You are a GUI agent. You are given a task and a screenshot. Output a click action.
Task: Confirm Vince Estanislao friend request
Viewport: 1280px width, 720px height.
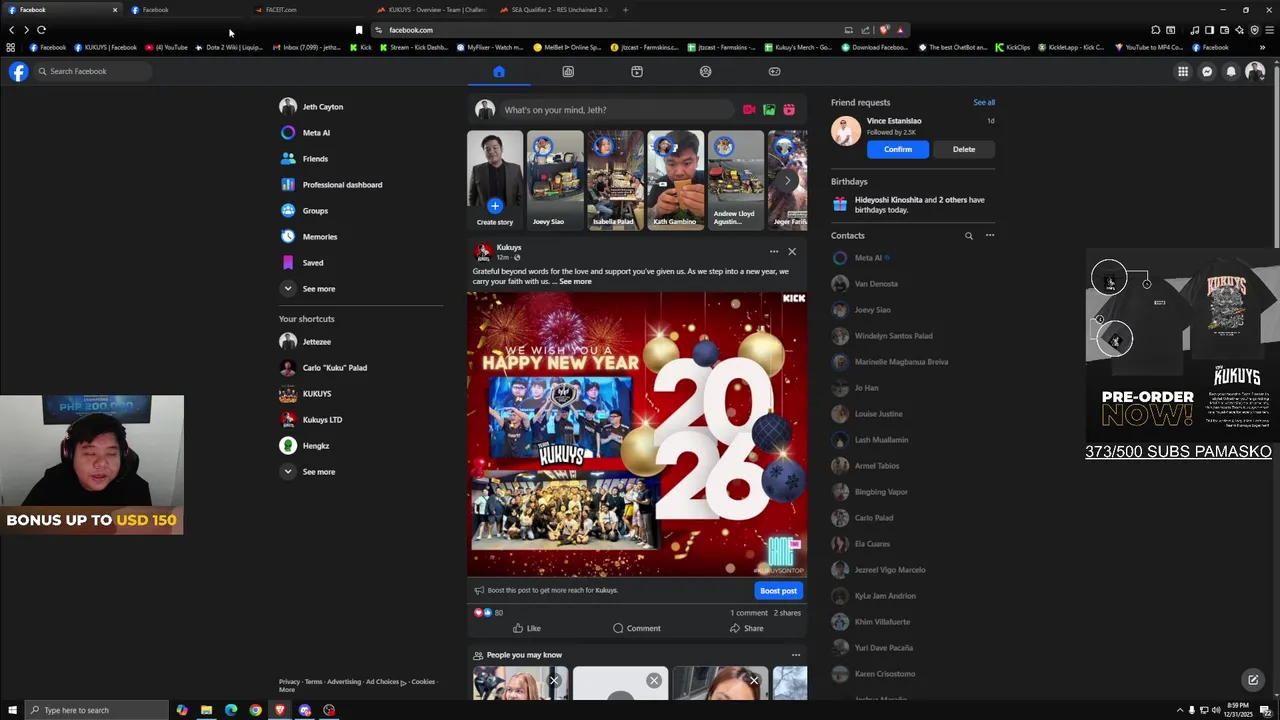[897, 149]
